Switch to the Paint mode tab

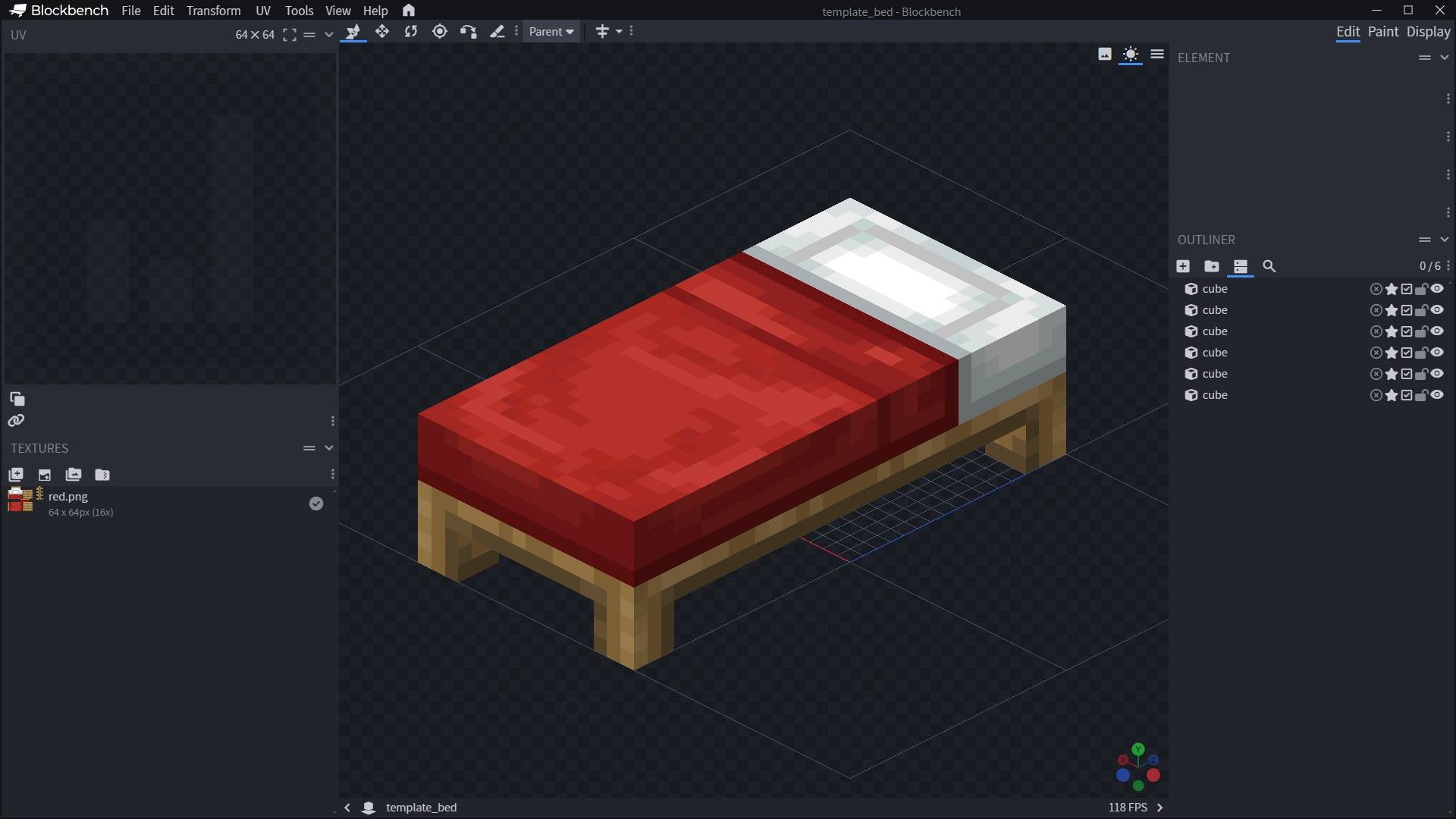pyautogui.click(x=1382, y=32)
